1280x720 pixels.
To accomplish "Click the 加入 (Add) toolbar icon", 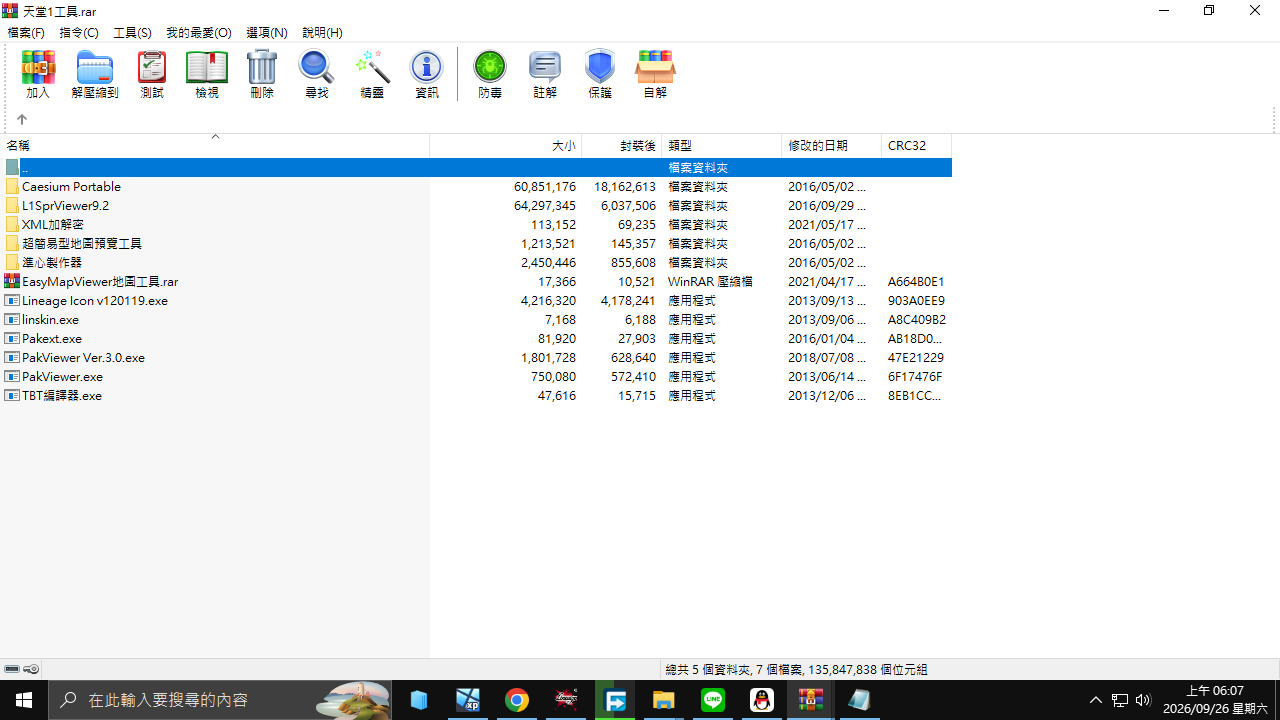I will (38, 75).
